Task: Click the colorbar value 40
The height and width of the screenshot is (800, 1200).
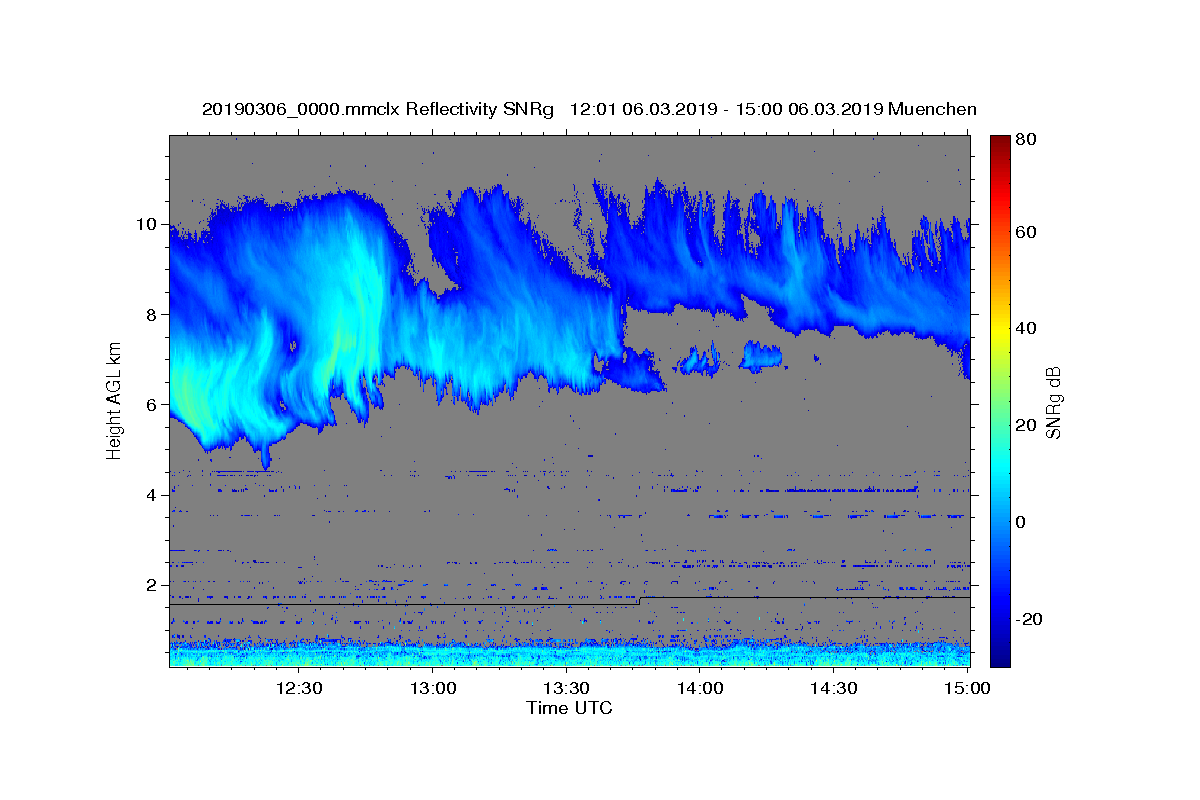Action: pyautogui.click(x=1025, y=328)
